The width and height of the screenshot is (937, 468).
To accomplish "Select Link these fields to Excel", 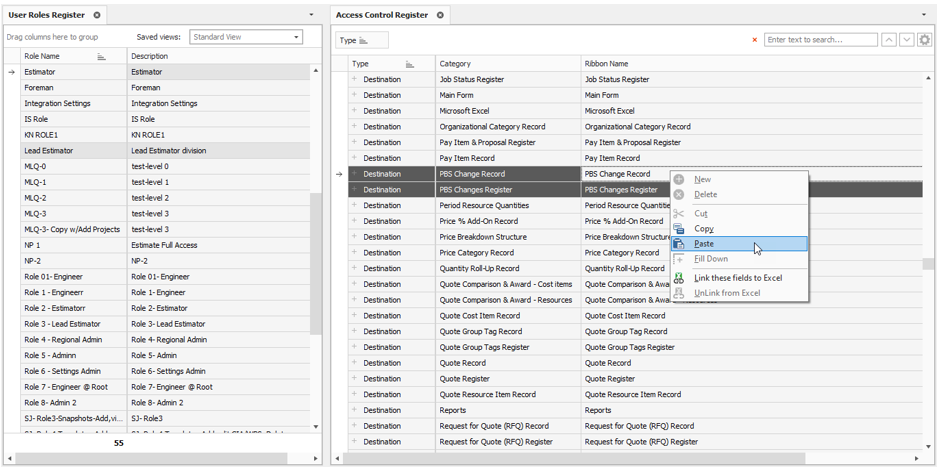I will tap(738, 278).
